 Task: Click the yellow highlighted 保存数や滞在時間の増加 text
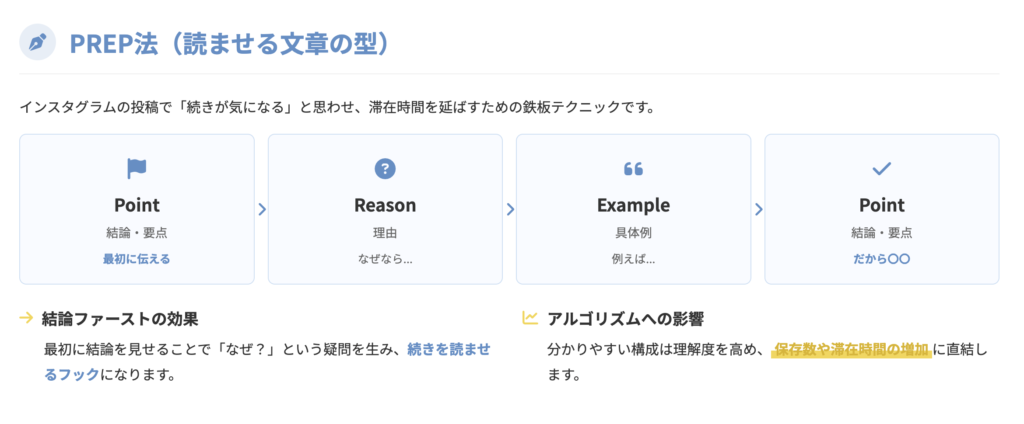click(x=851, y=350)
